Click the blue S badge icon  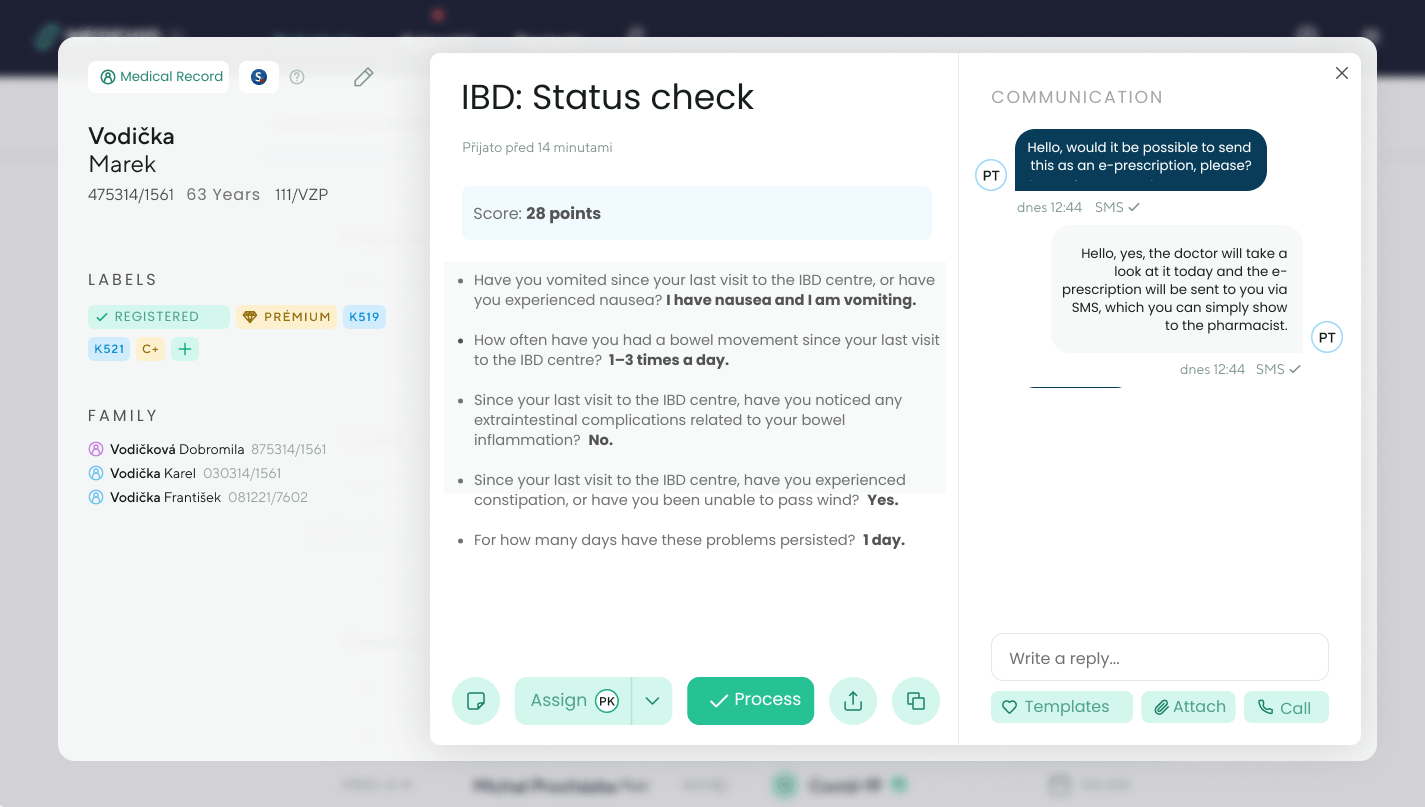(x=259, y=77)
